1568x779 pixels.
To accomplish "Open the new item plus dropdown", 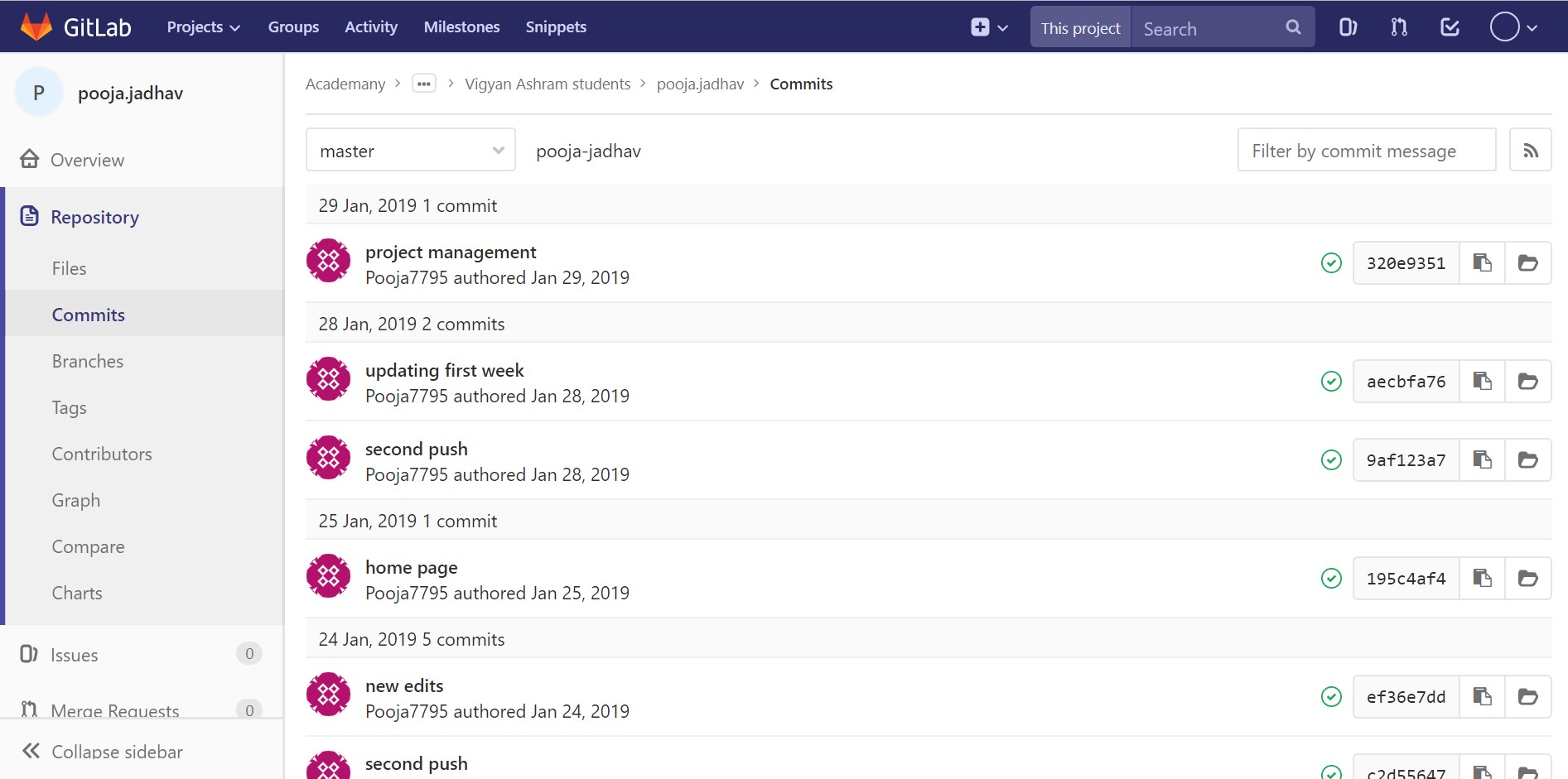I will [989, 27].
